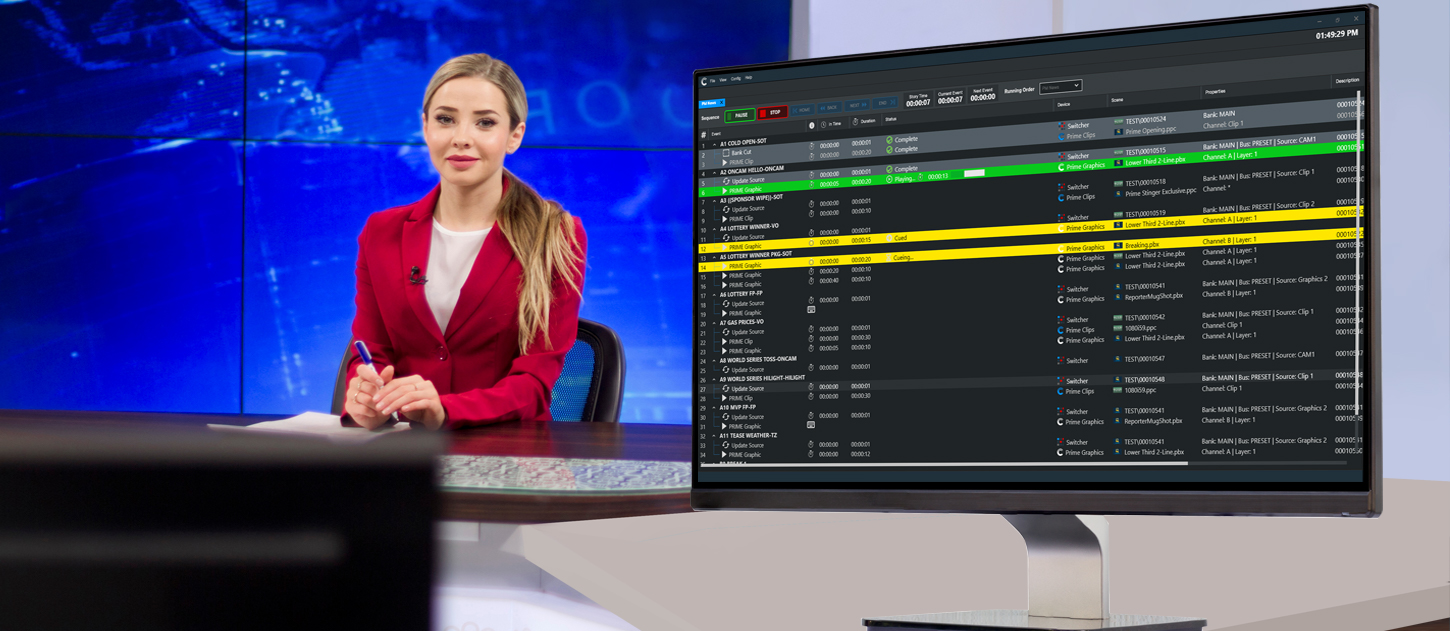The width and height of the screenshot is (1450, 631).
Task: Click the keyboard icon on row 19
Action: pyautogui.click(x=811, y=310)
